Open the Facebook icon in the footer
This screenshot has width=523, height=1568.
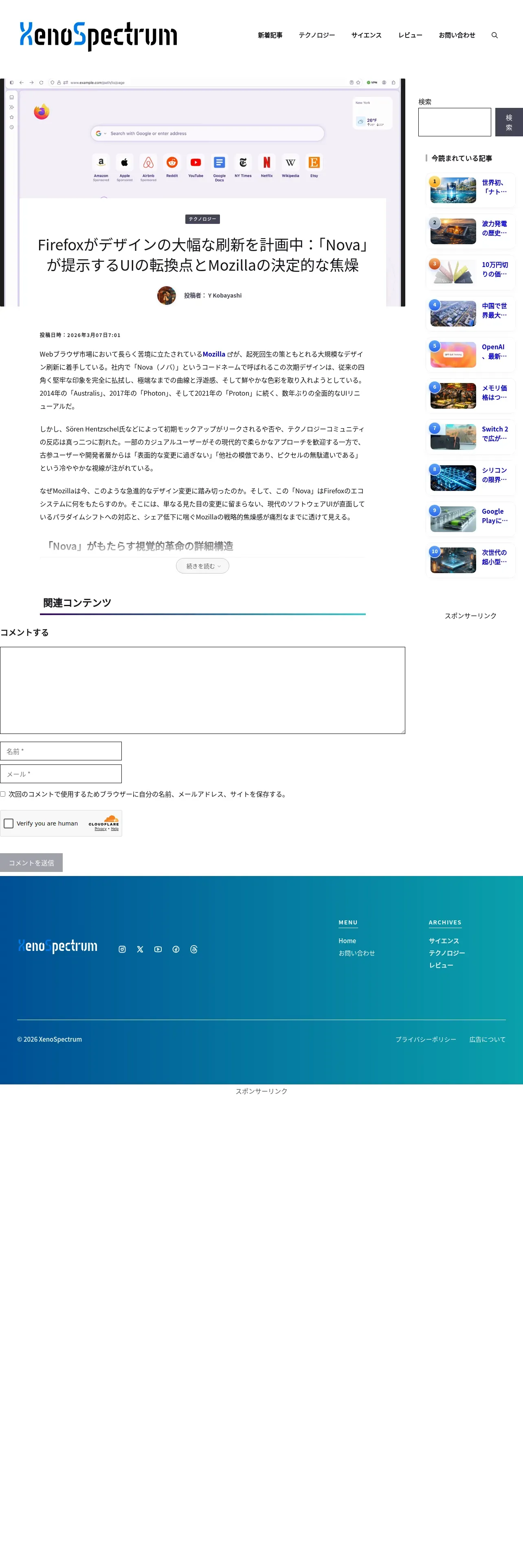[x=176, y=949]
